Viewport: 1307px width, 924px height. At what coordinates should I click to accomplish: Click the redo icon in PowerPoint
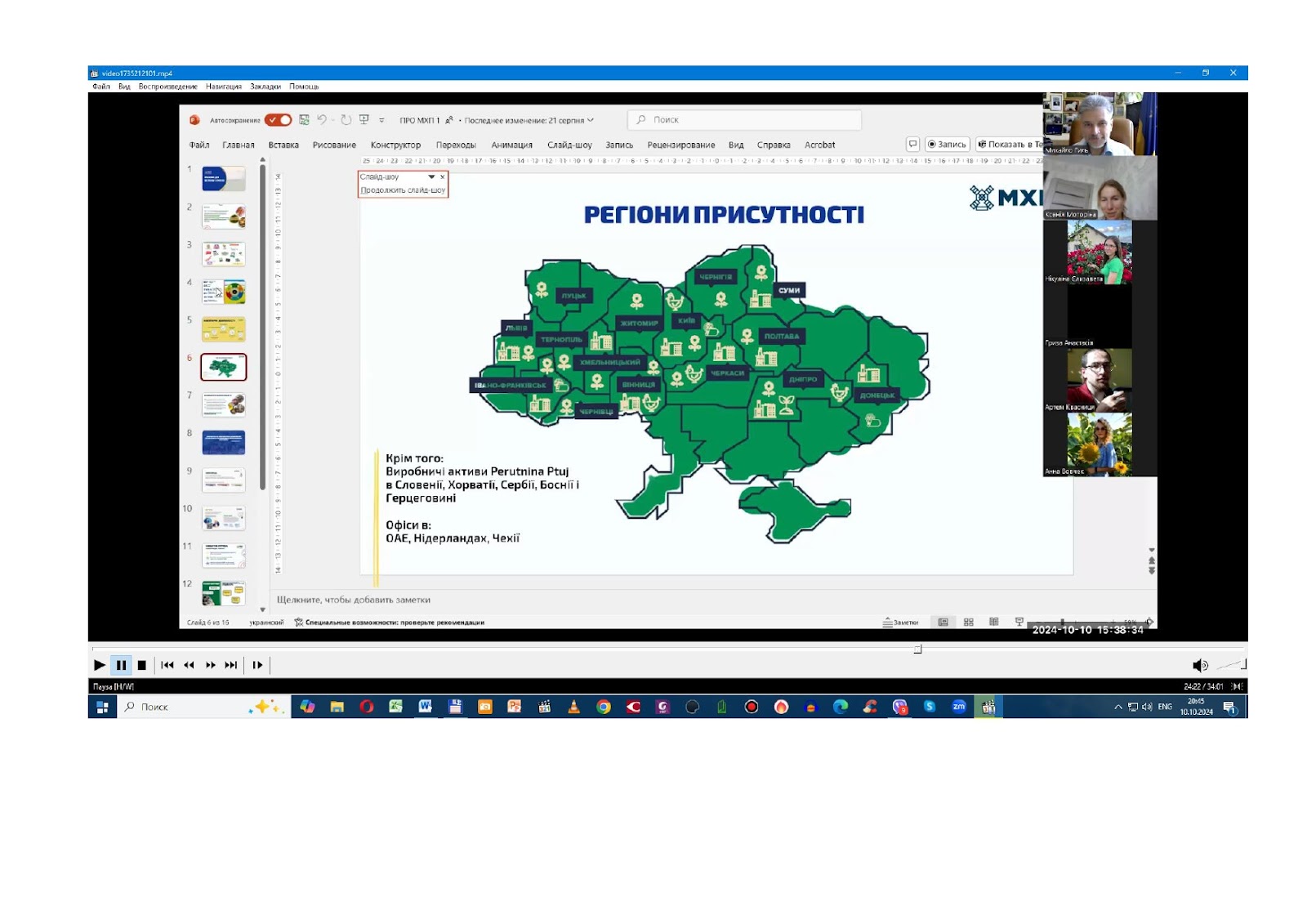click(x=346, y=120)
